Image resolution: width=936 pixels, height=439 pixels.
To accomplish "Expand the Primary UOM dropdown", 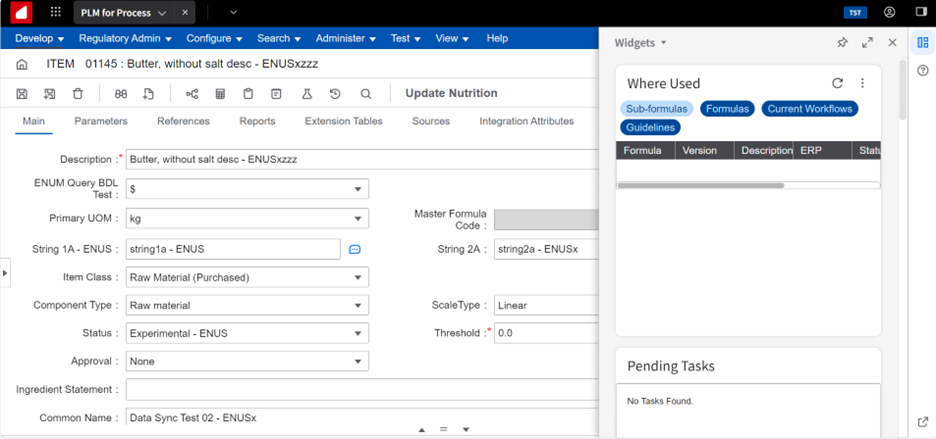I will coord(358,219).
